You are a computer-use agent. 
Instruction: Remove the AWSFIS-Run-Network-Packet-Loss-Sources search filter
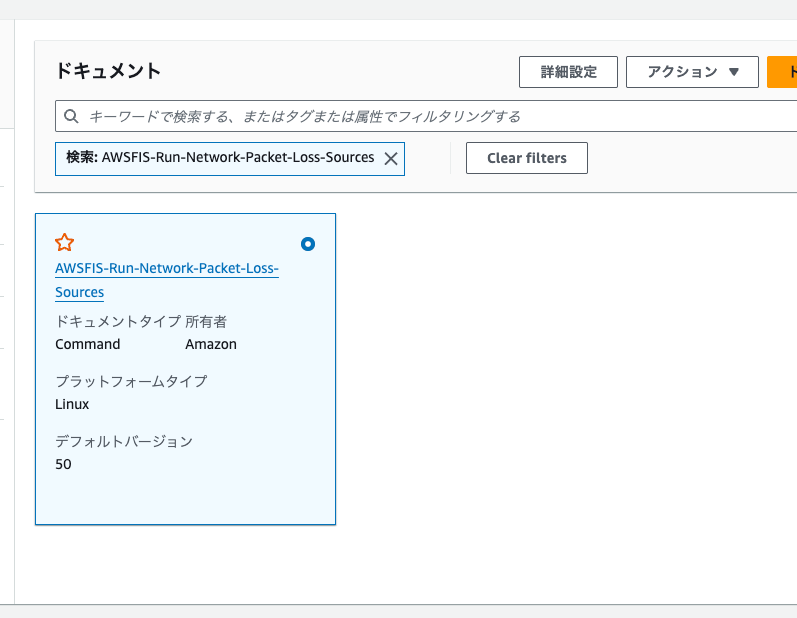pyautogui.click(x=391, y=159)
